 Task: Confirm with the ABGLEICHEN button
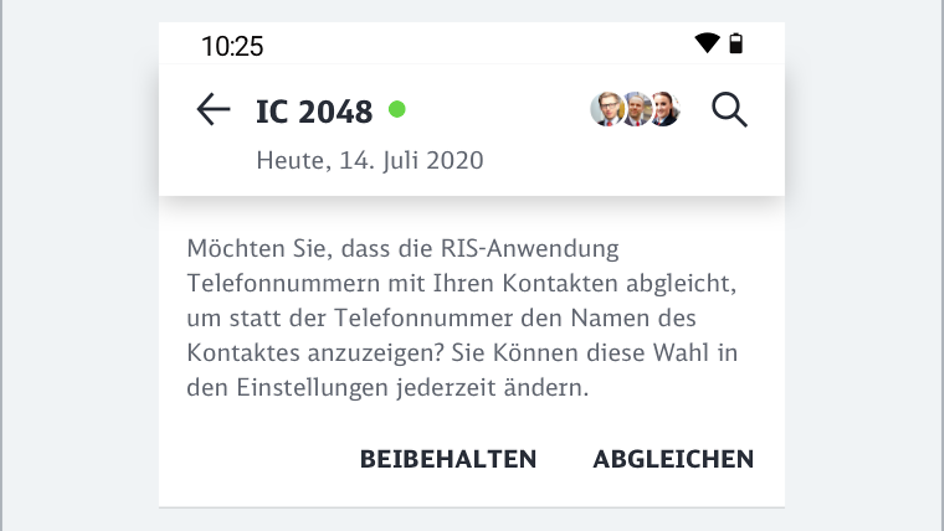point(673,459)
